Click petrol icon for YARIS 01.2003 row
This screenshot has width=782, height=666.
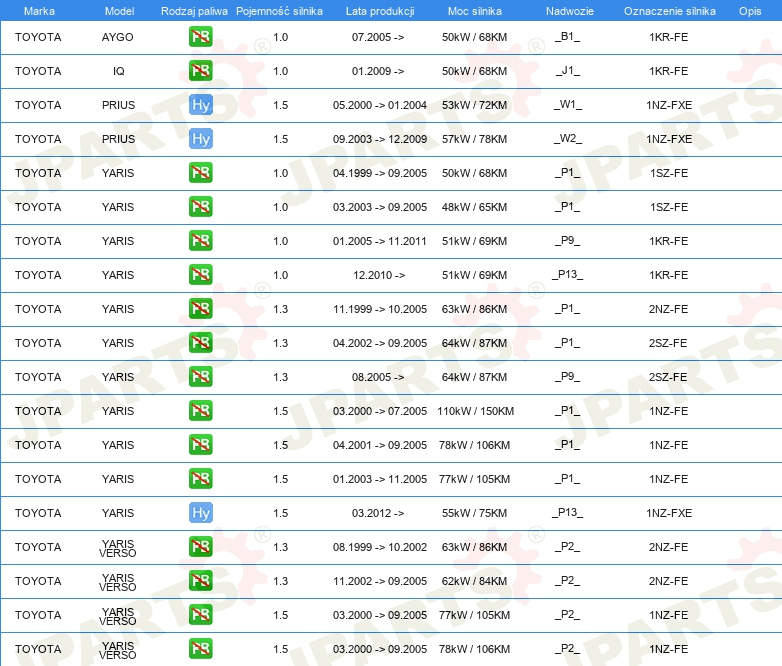pos(200,478)
